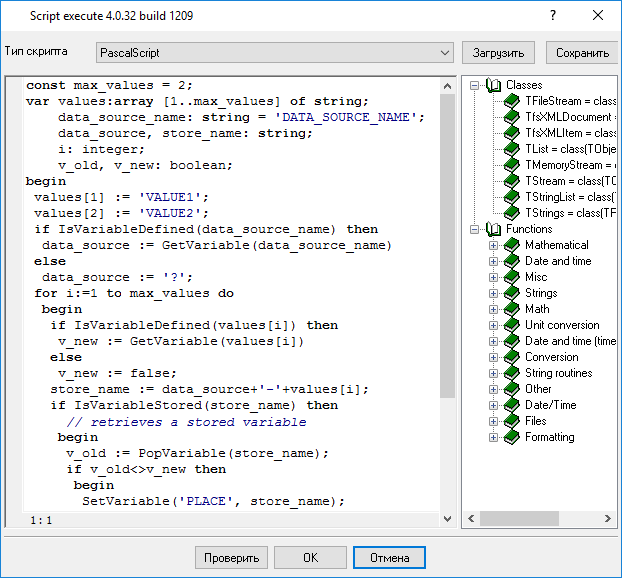Click the Отмена button
This screenshot has height=578, width=622.
[389, 558]
